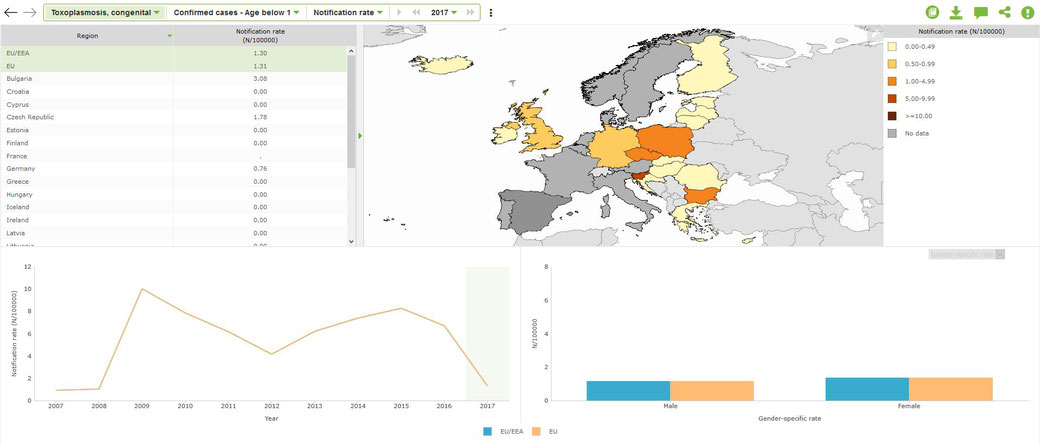Screen dimensions: 1040x445
Task: Click the 0.00-0.49 legend color swatch
Action: (892, 46)
